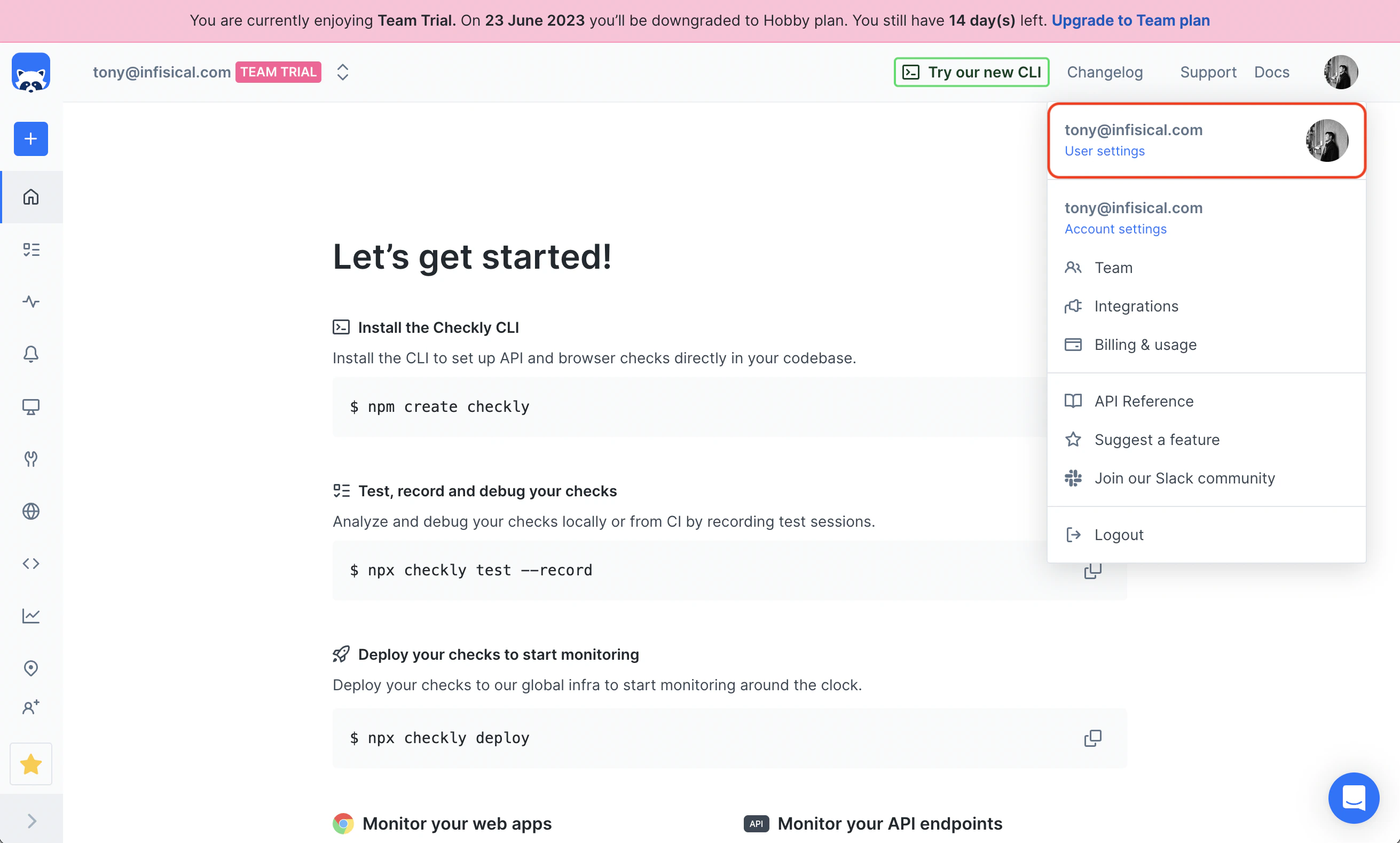Click the profile avatar in top bar
1400x843 pixels.
tap(1341, 72)
